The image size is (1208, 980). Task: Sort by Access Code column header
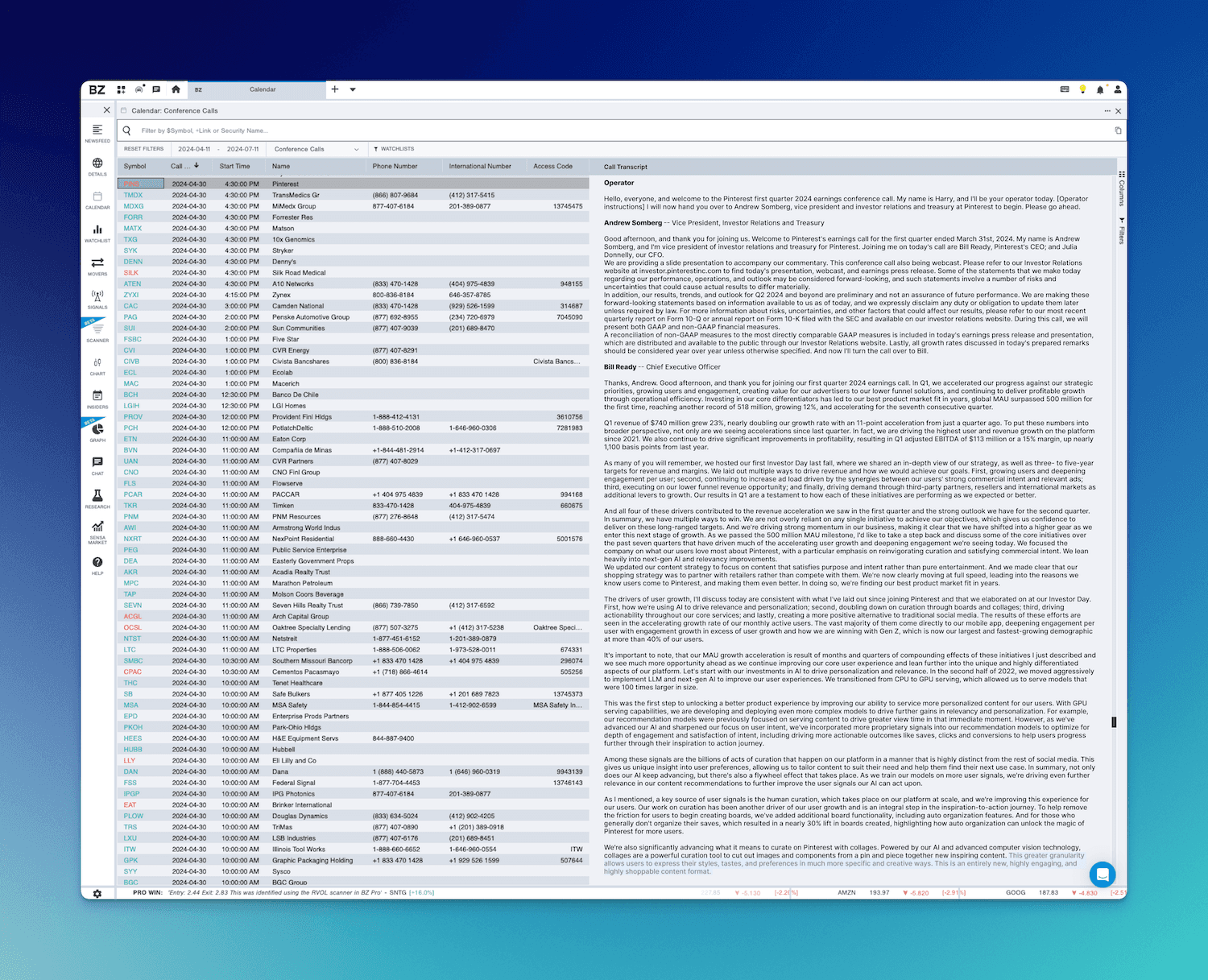click(553, 167)
